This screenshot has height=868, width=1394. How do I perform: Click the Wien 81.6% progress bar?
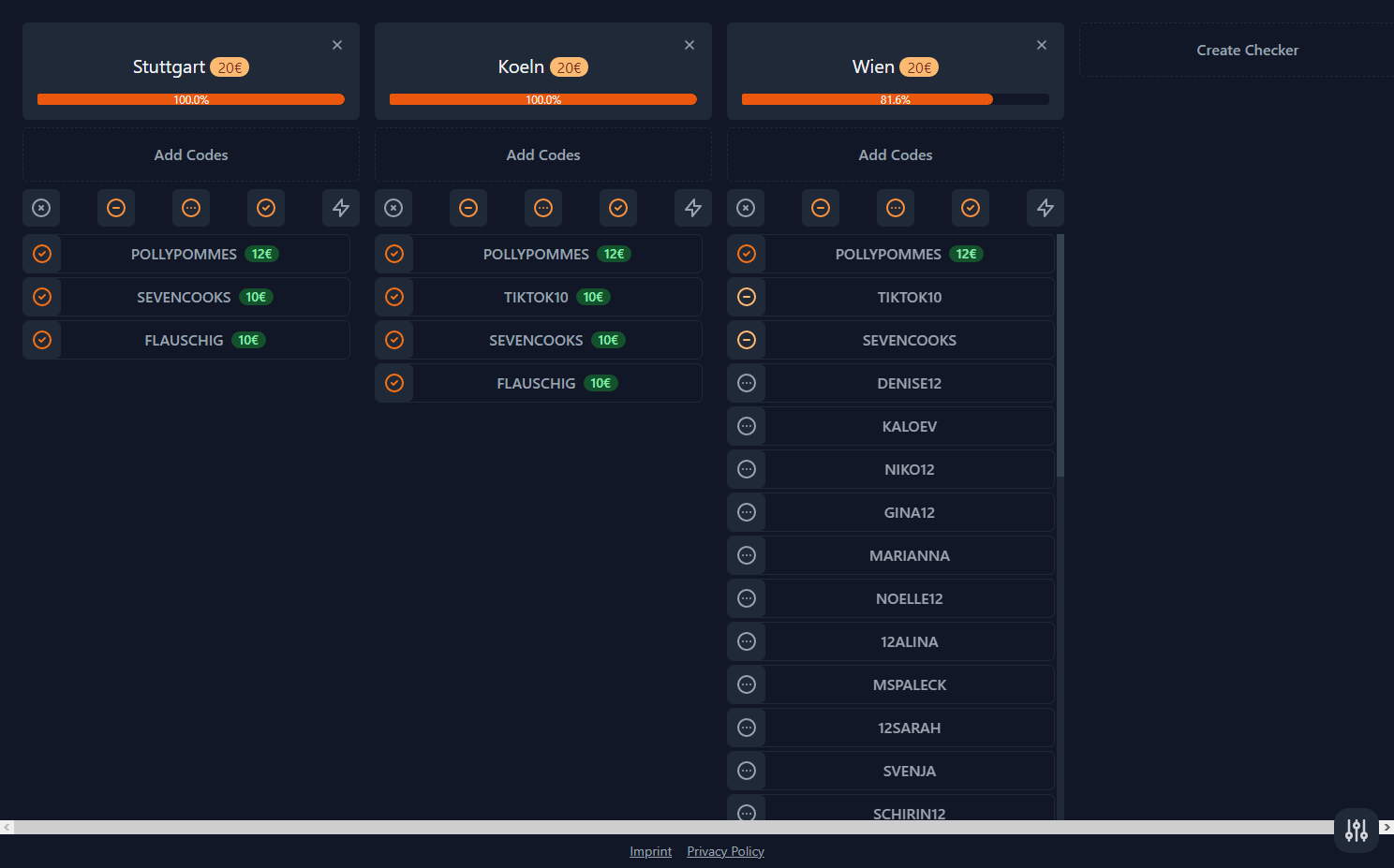[895, 99]
